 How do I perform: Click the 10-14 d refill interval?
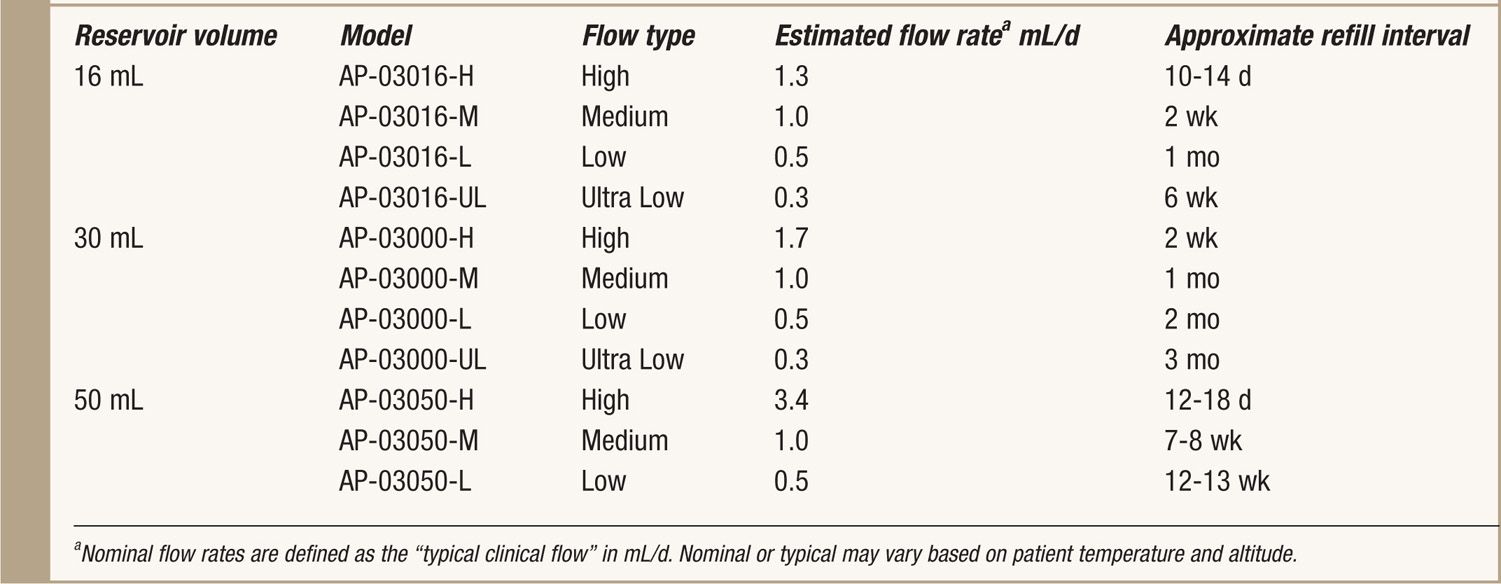1207,76
